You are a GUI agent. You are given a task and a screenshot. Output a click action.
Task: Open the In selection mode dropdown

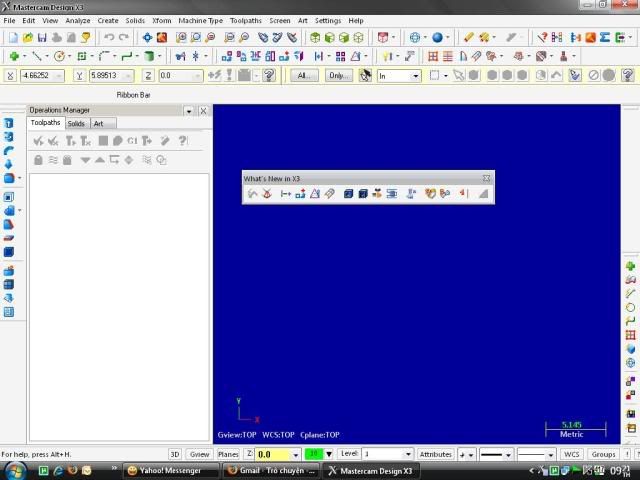[x=416, y=76]
